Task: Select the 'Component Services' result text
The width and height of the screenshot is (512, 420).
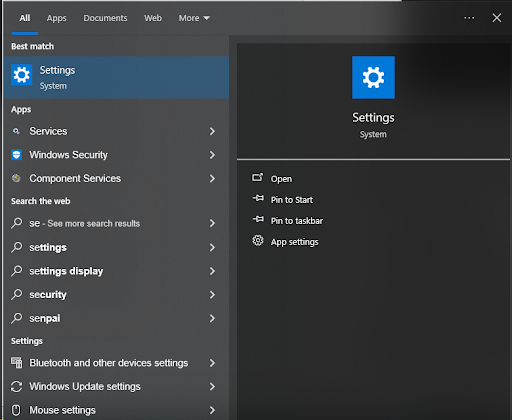Action: pos(75,179)
